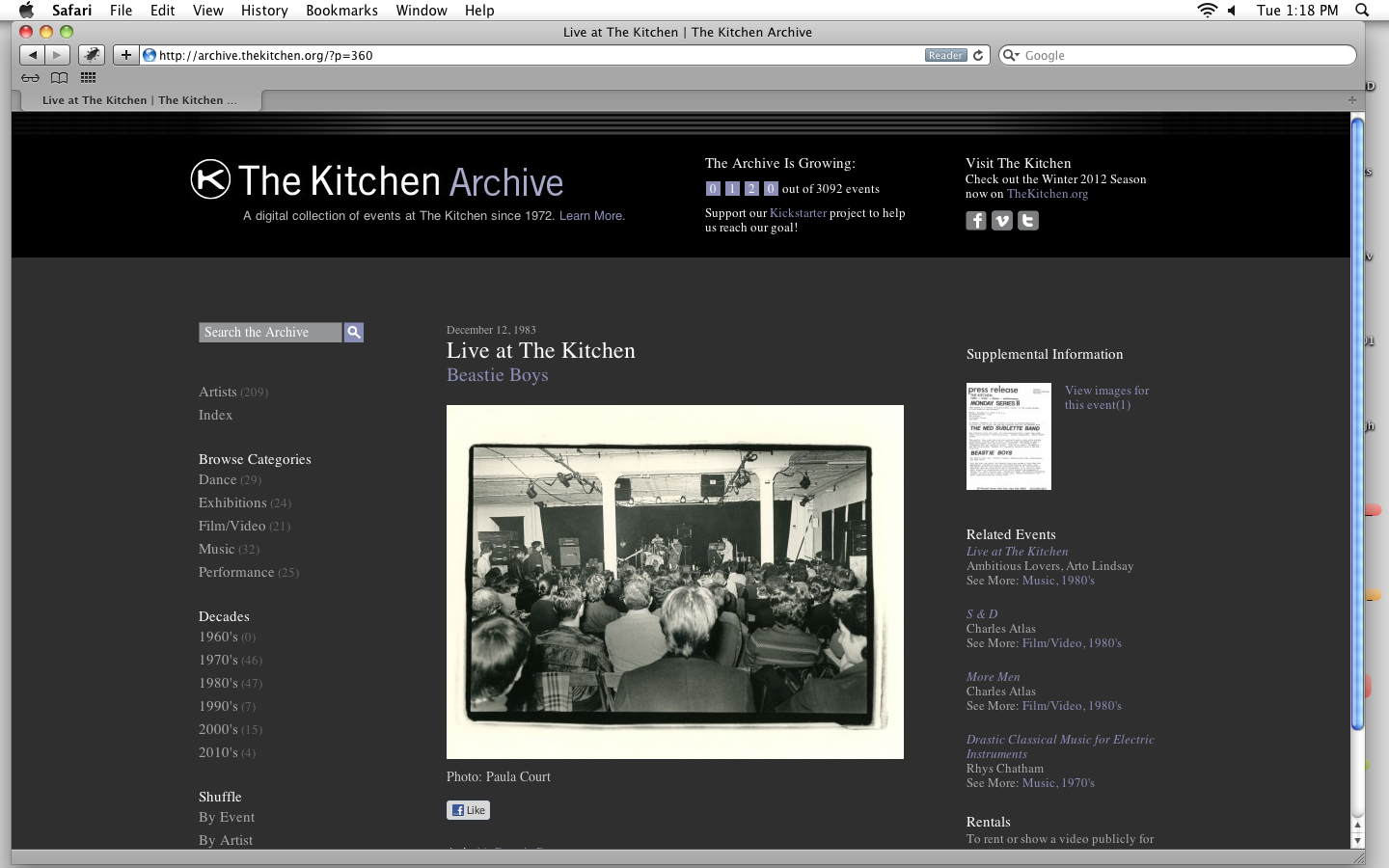Open related event More Men

(994, 677)
